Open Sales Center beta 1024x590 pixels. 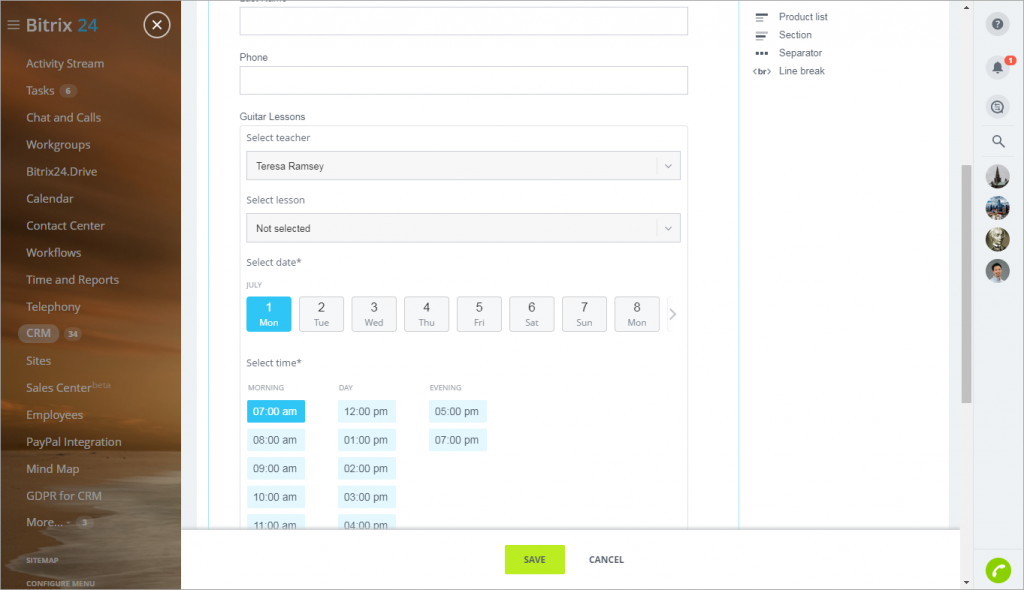68,387
